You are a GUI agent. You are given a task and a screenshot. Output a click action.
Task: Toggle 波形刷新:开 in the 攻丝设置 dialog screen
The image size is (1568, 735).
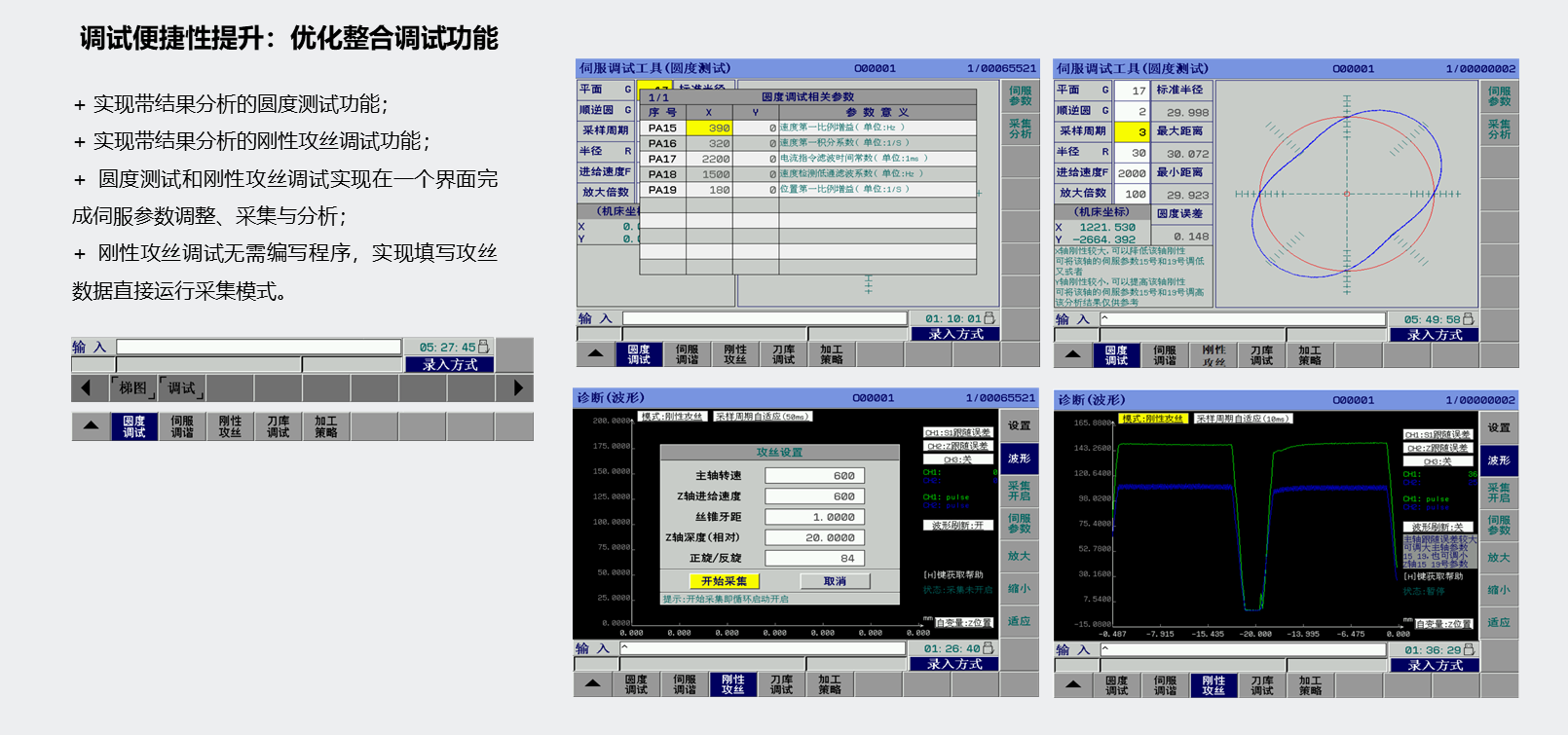click(x=958, y=526)
